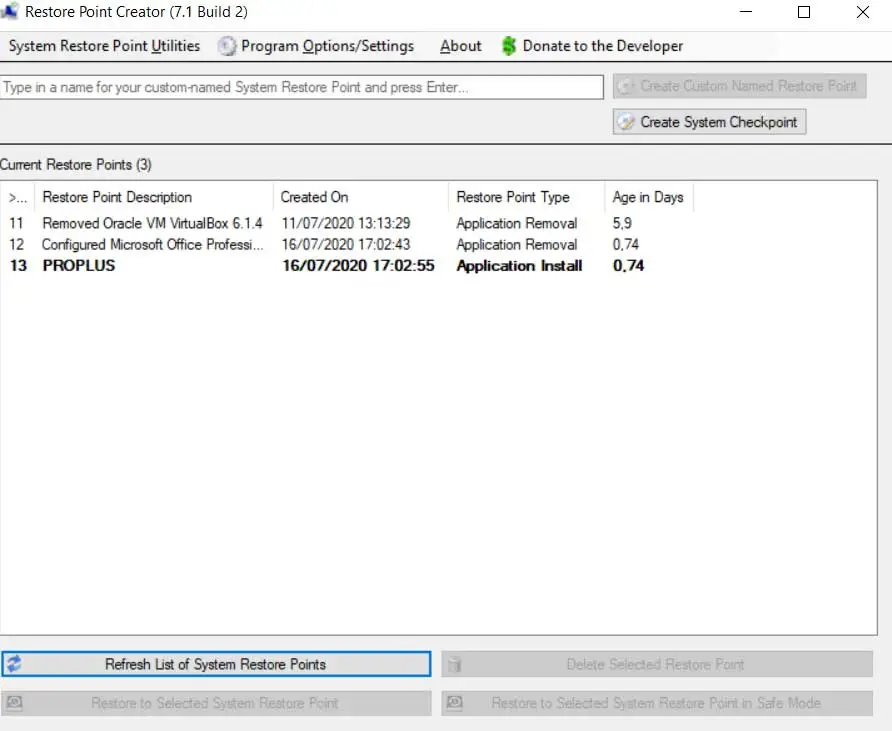Click restore point ID 13 cell

(x=18, y=266)
